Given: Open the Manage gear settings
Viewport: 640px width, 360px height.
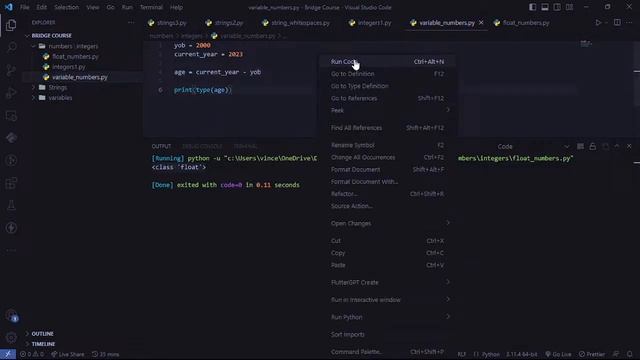Looking at the screenshot, I should pos(11,337).
